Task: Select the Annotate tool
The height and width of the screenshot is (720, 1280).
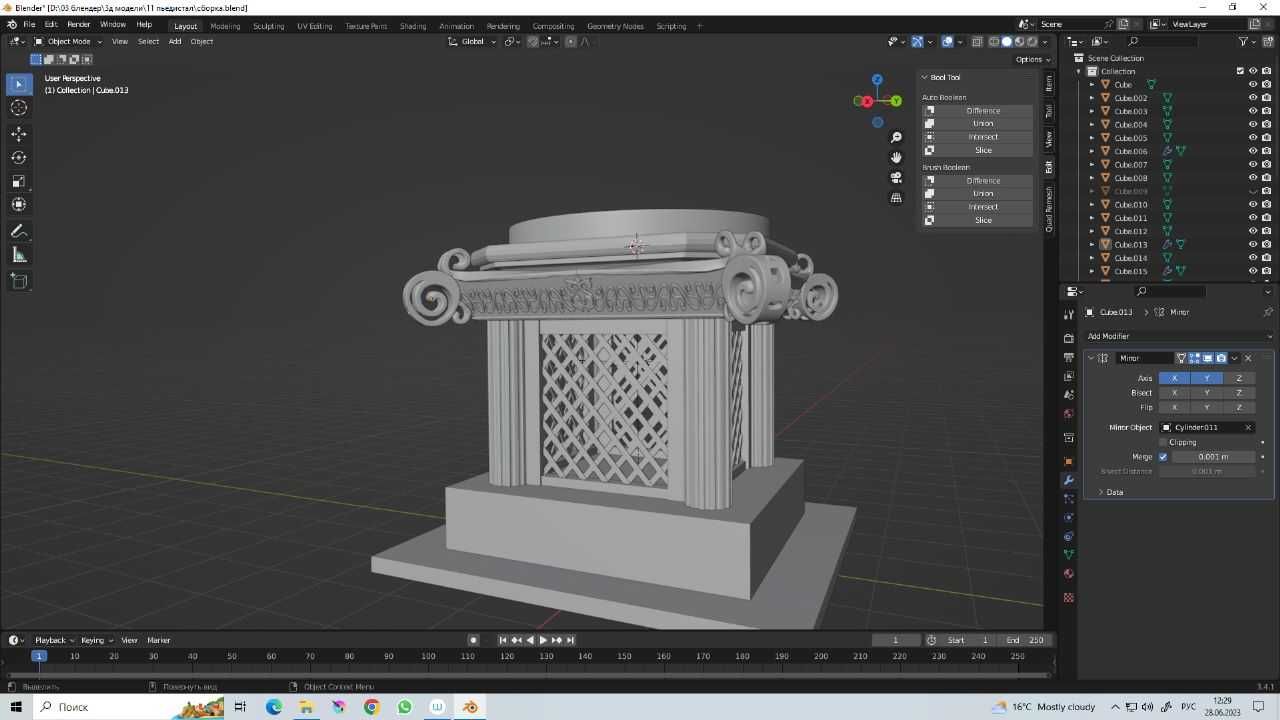Action: [x=18, y=231]
